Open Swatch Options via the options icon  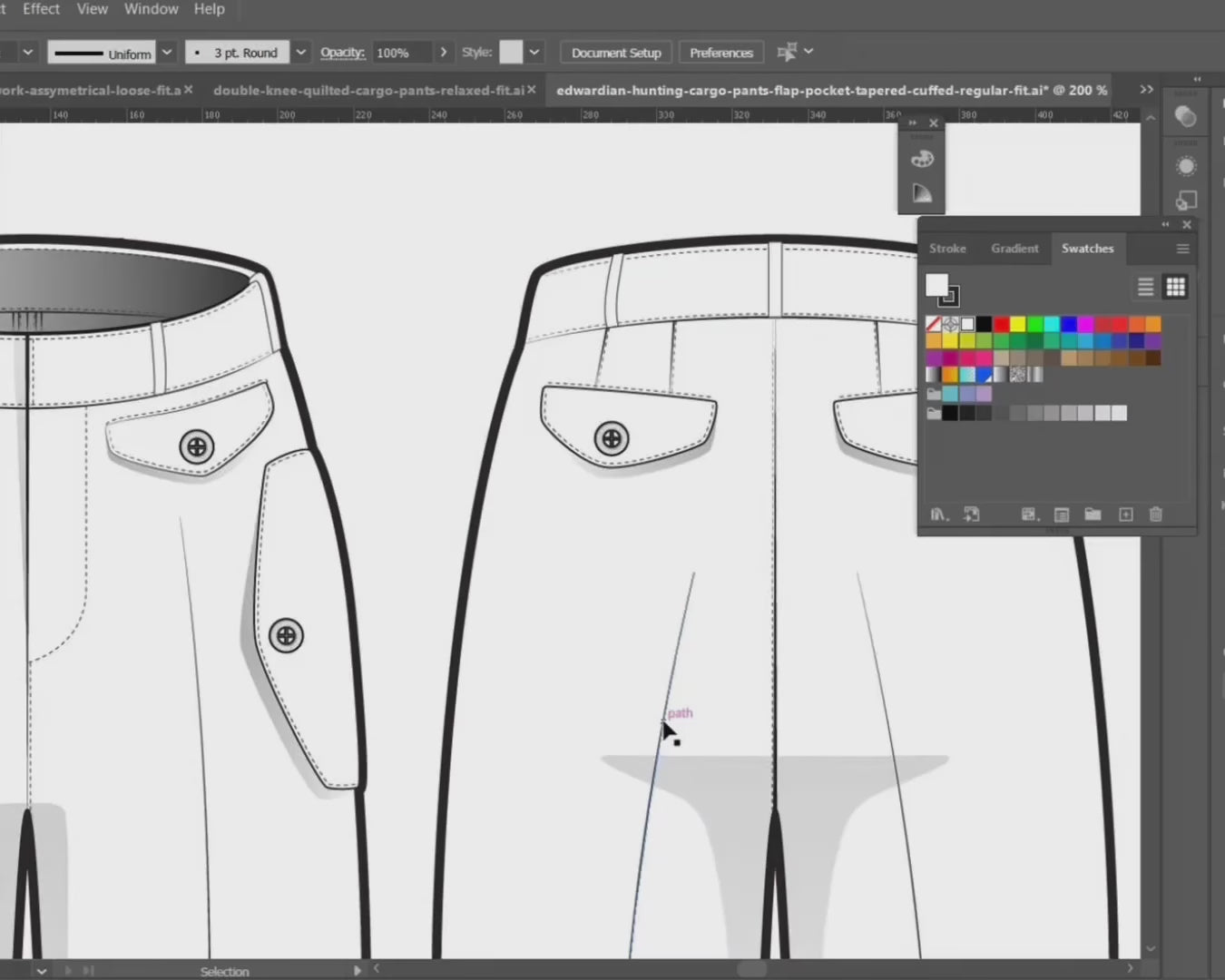[1061, 514]
